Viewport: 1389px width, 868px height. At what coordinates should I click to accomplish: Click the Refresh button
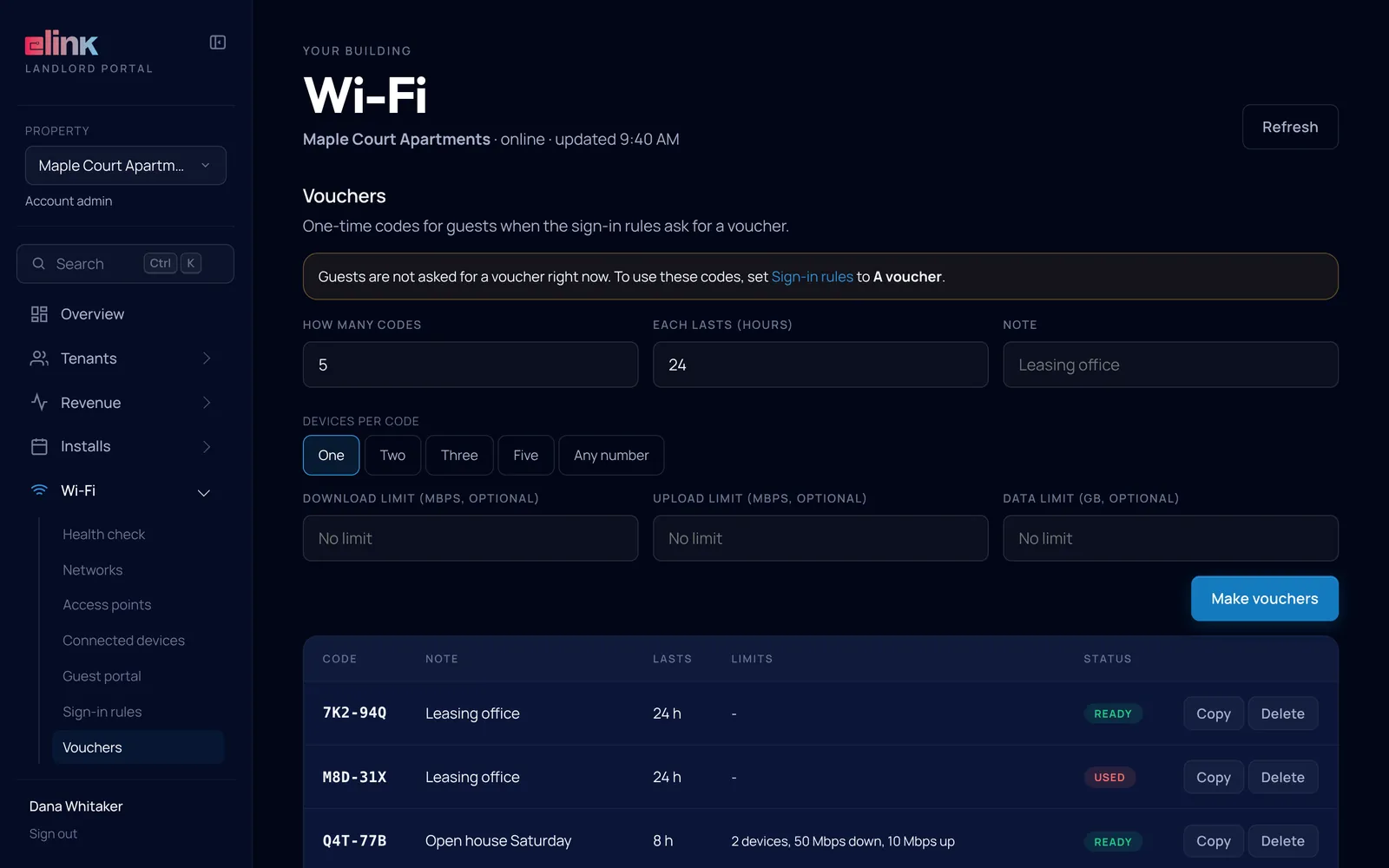click(1290, 127)
